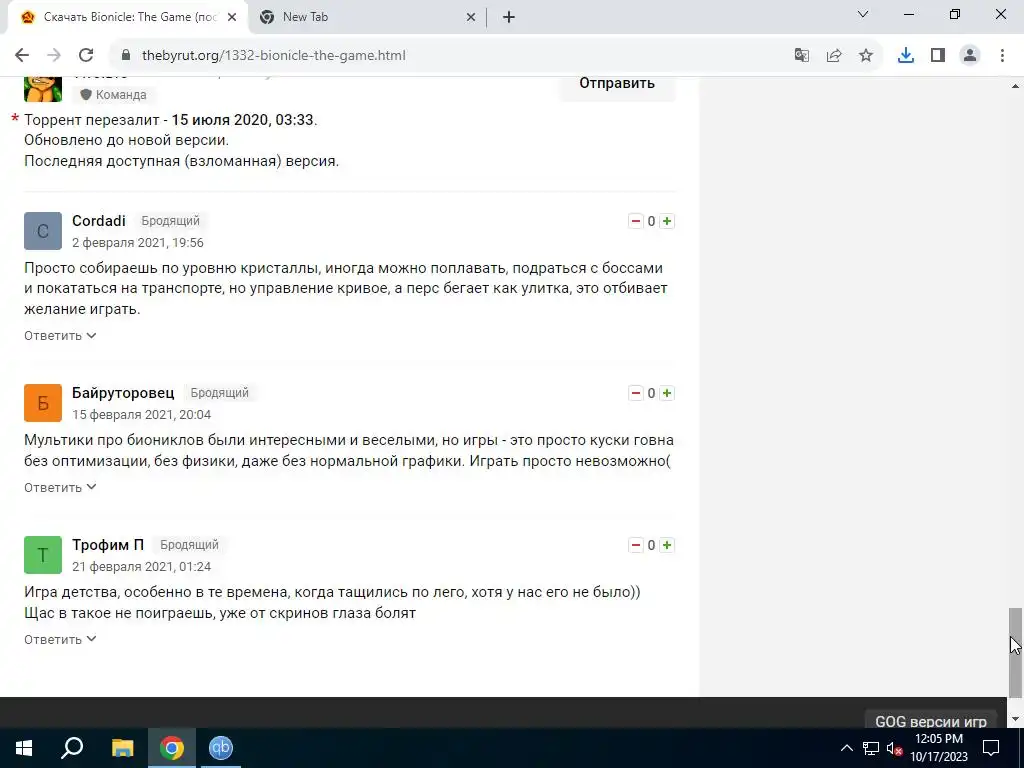Close the Bionicle The Game tab

tap(232, 17)
